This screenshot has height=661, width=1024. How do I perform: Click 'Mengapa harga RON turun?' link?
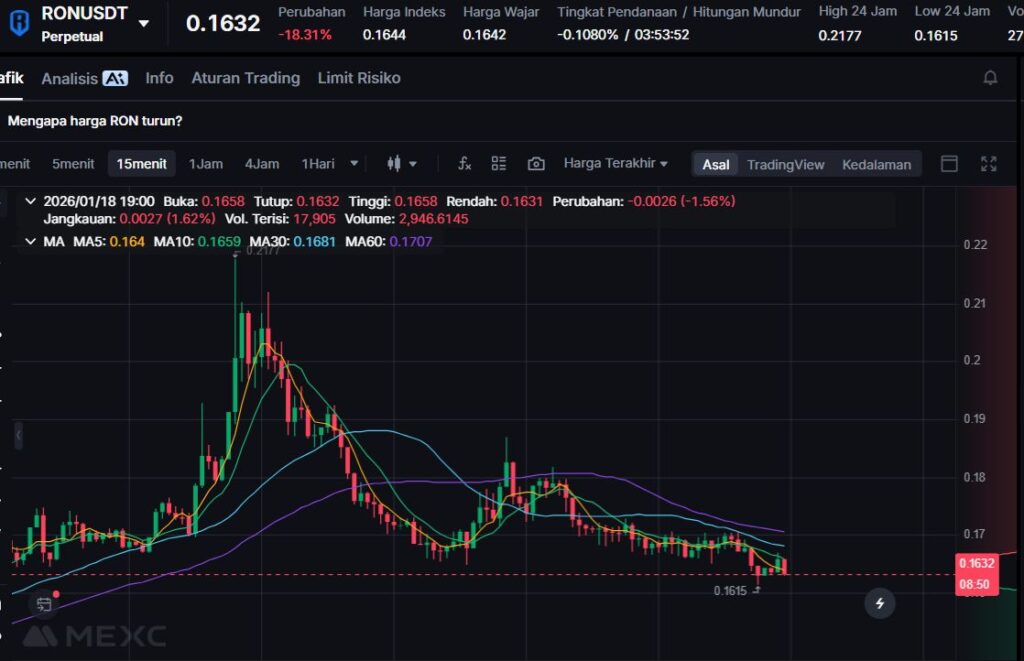pos(95,121)
